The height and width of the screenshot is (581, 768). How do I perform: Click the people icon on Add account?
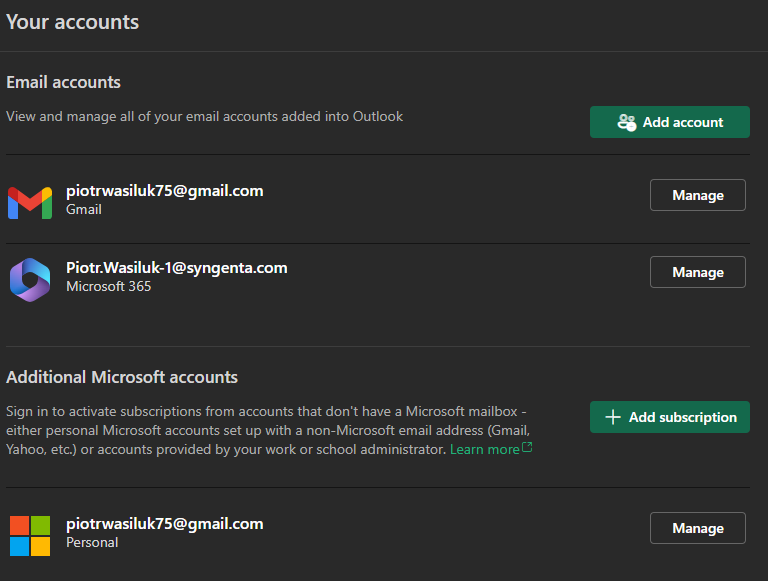pyautogui.click(x=626, y=122)
